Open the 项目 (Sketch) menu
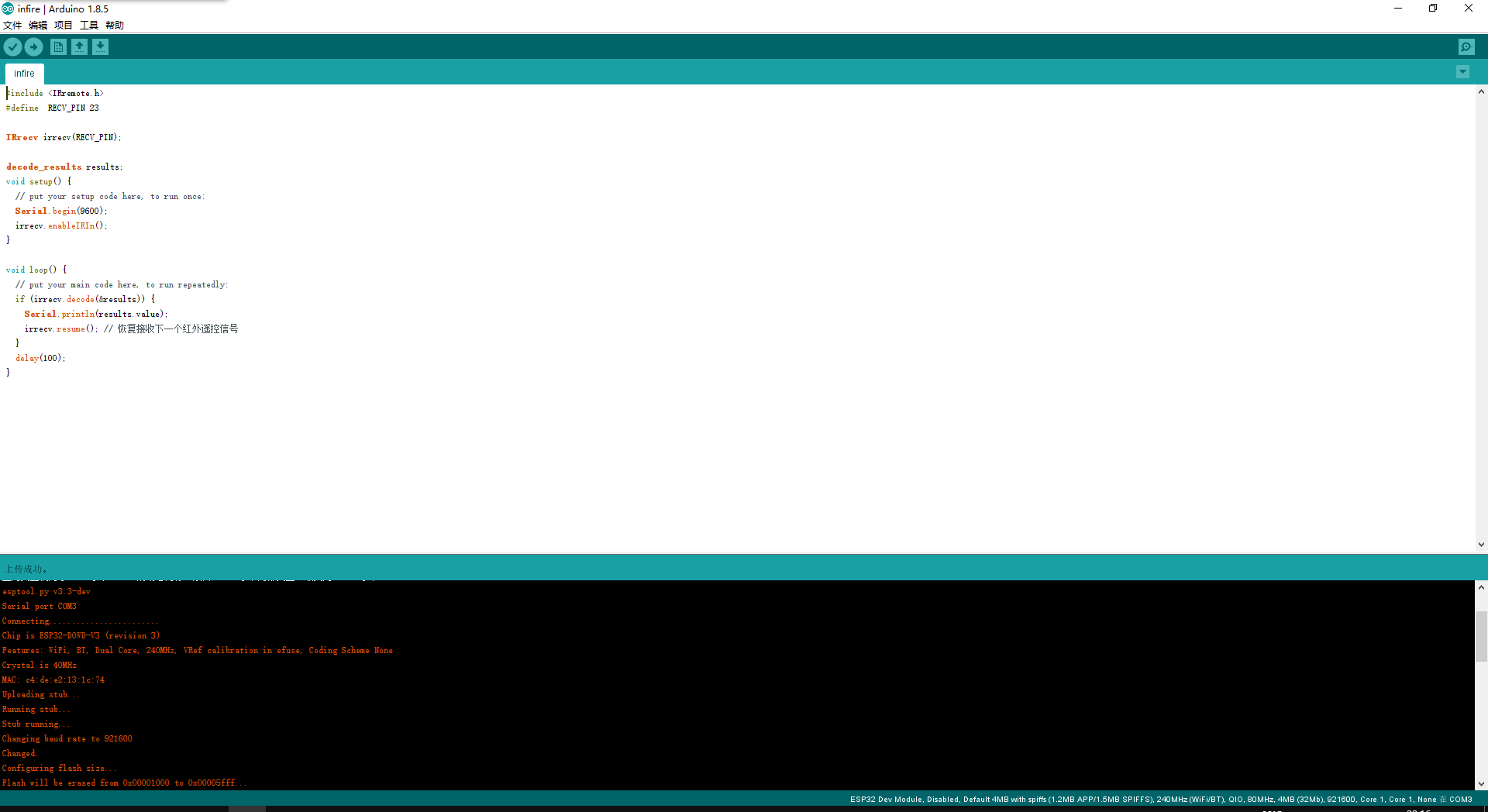 pyautogui.click(x=64, y=26)
